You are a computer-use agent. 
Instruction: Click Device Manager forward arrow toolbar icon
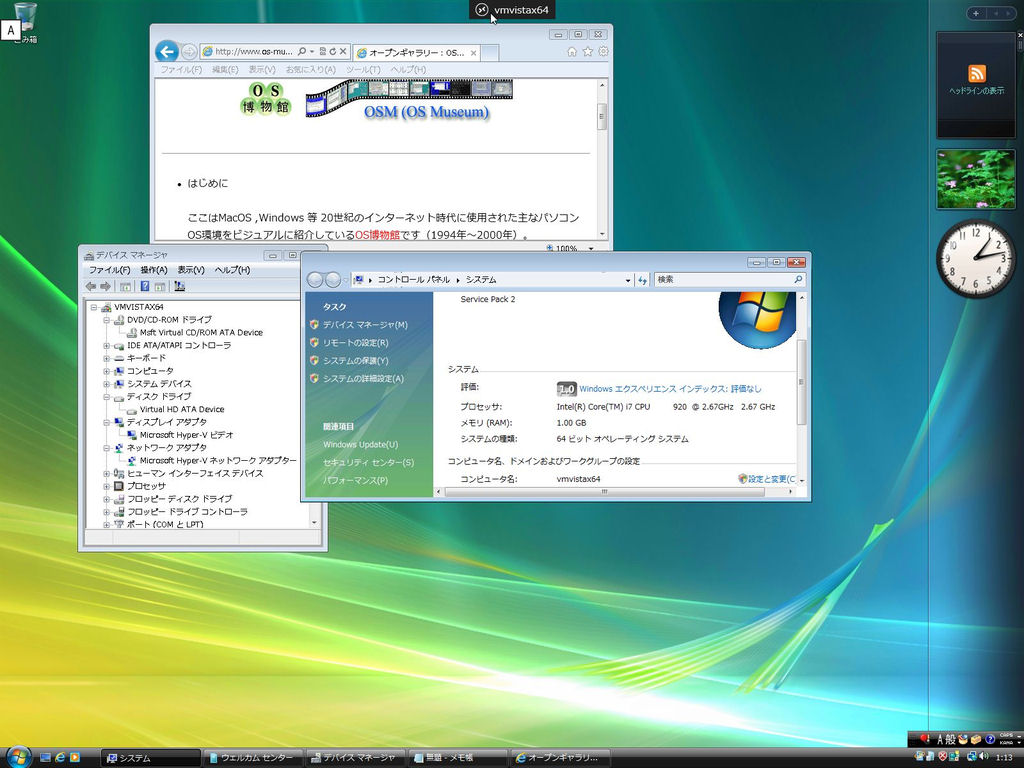coord(105,286)
